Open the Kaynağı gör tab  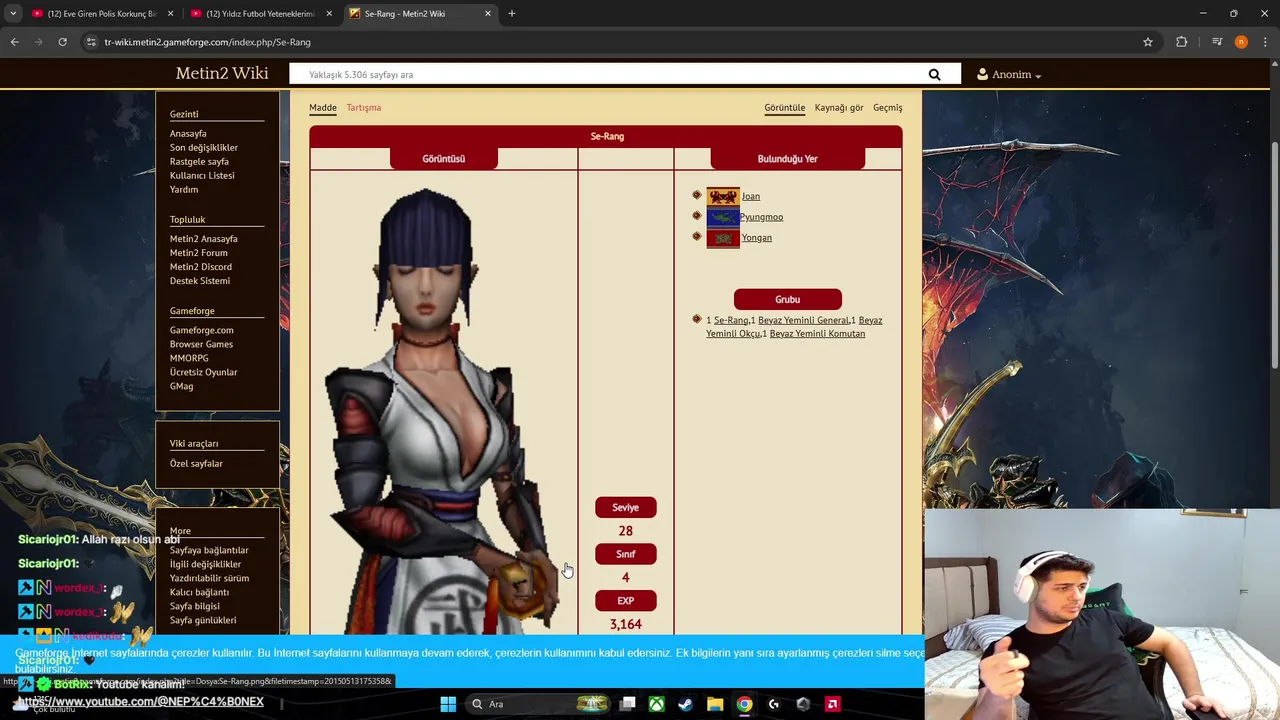point(839,107)
